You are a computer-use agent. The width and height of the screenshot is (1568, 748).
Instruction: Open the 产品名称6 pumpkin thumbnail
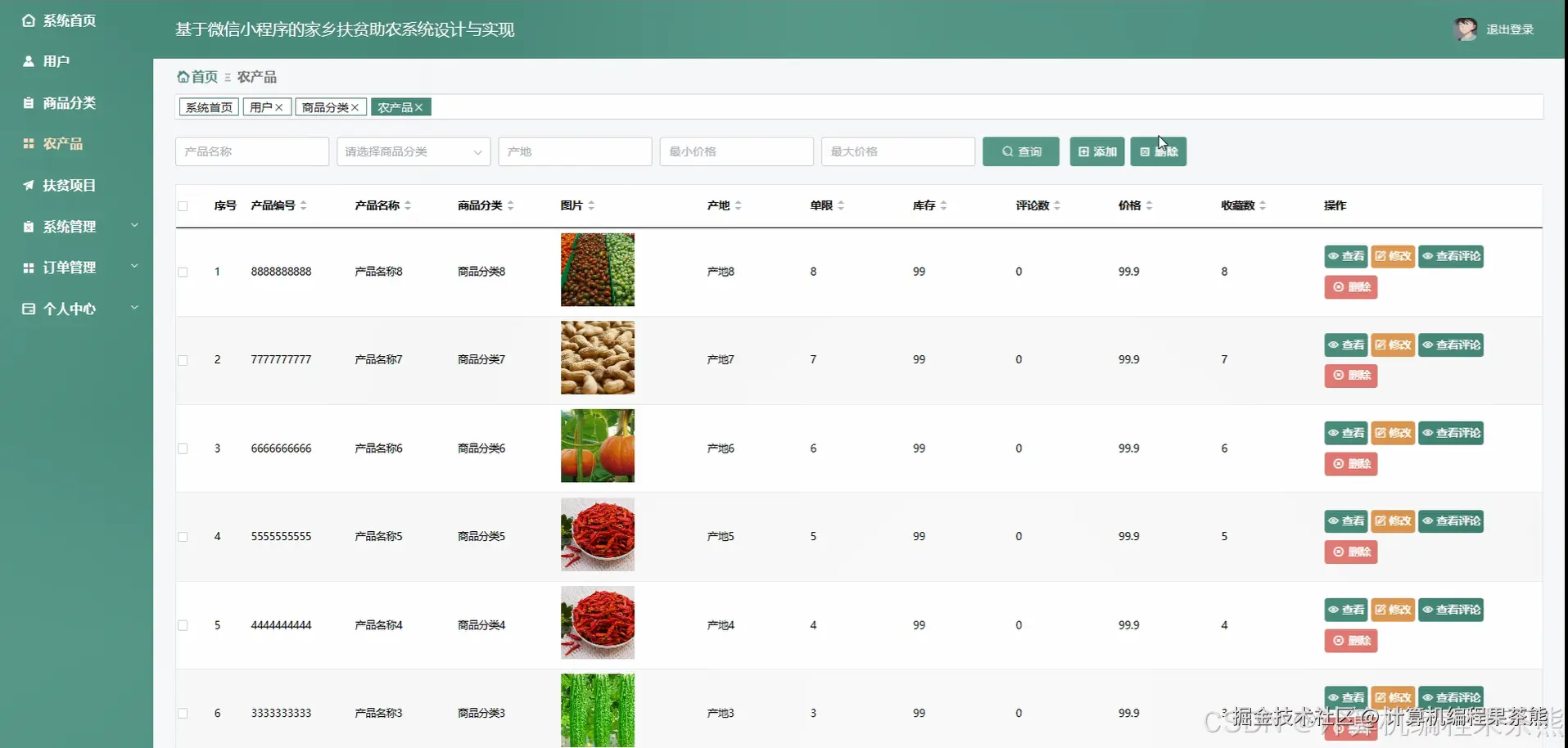598,446
